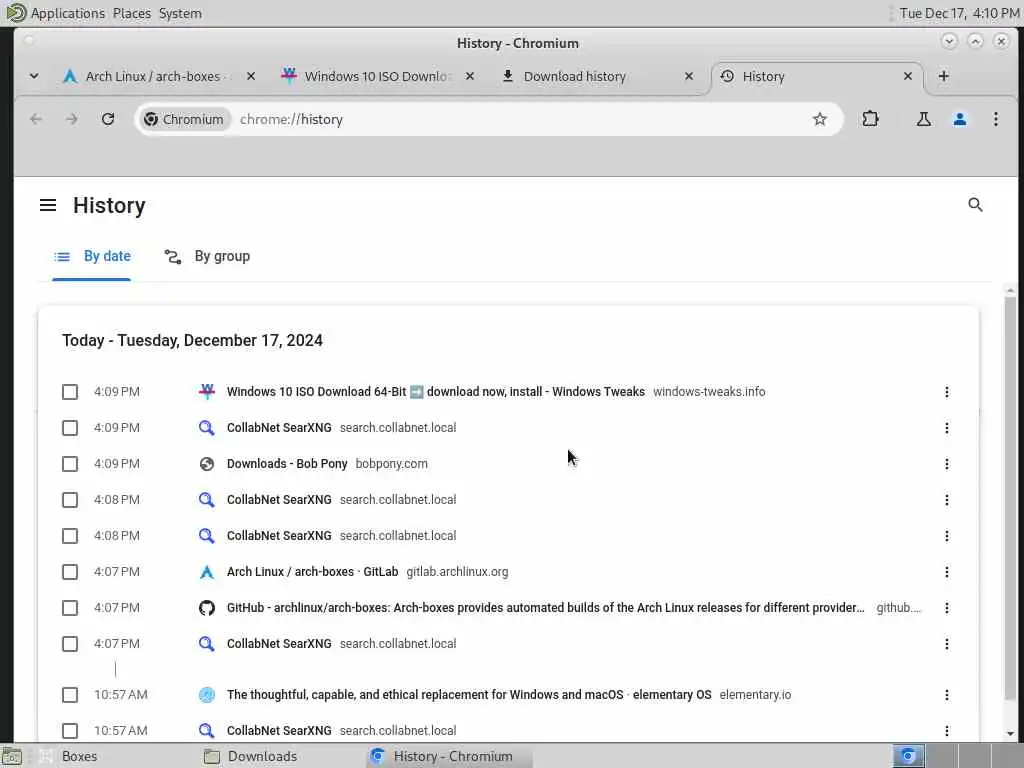This screenshot has width=1024, height=768.
Task: Open the Downloads - Bob Pony link
Action: 287,464
